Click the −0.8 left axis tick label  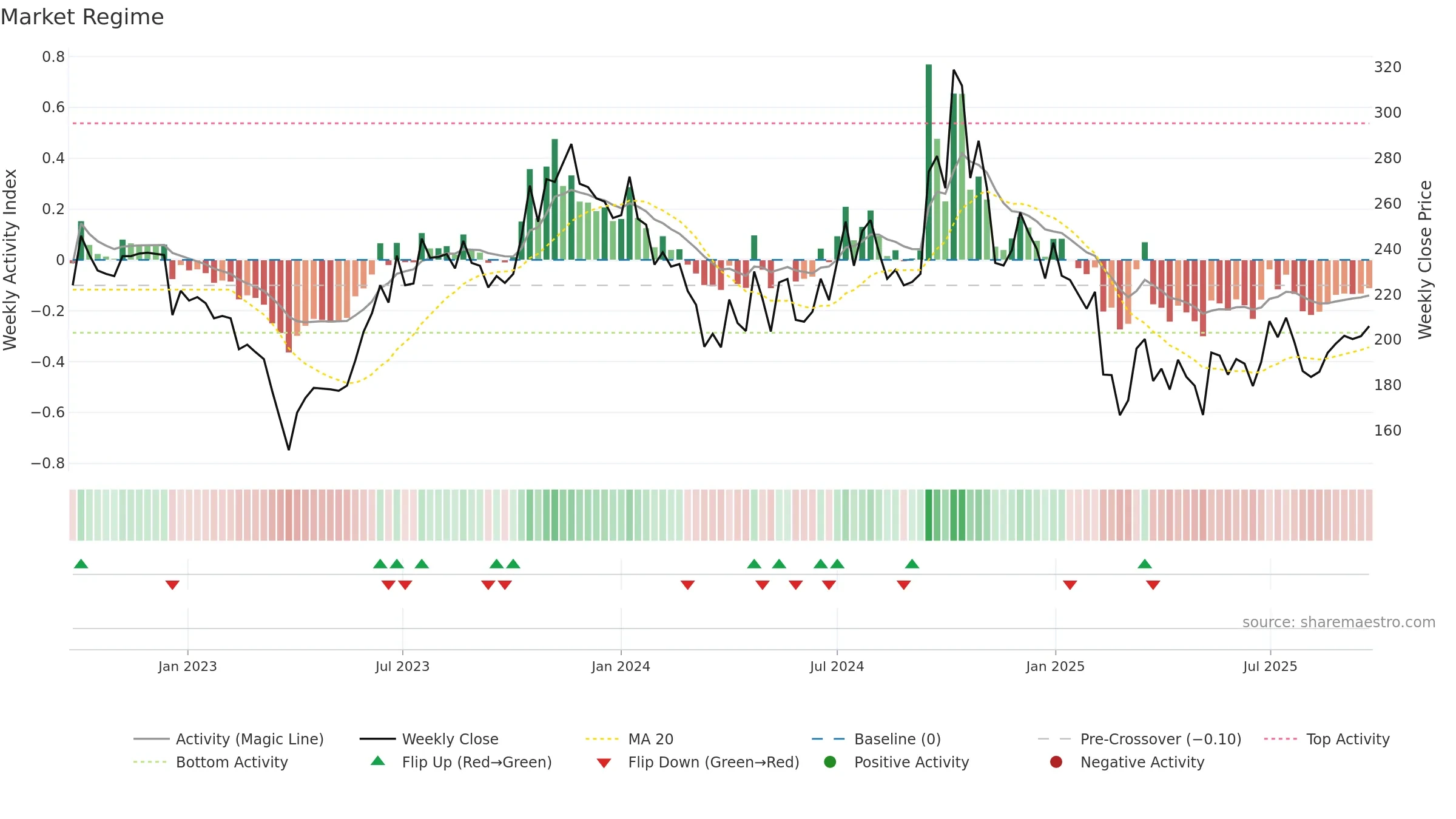pyautogui.click(x=48, y=463)
